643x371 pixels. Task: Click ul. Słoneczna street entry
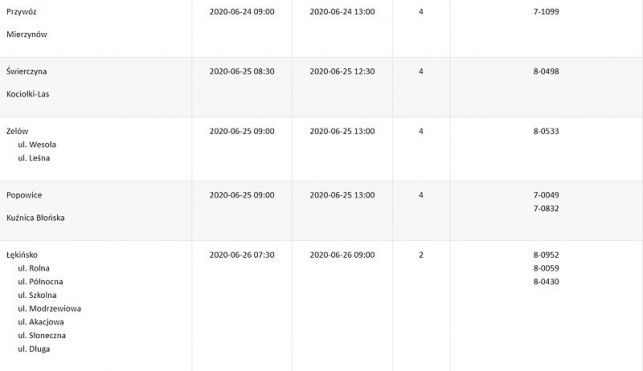41,335
